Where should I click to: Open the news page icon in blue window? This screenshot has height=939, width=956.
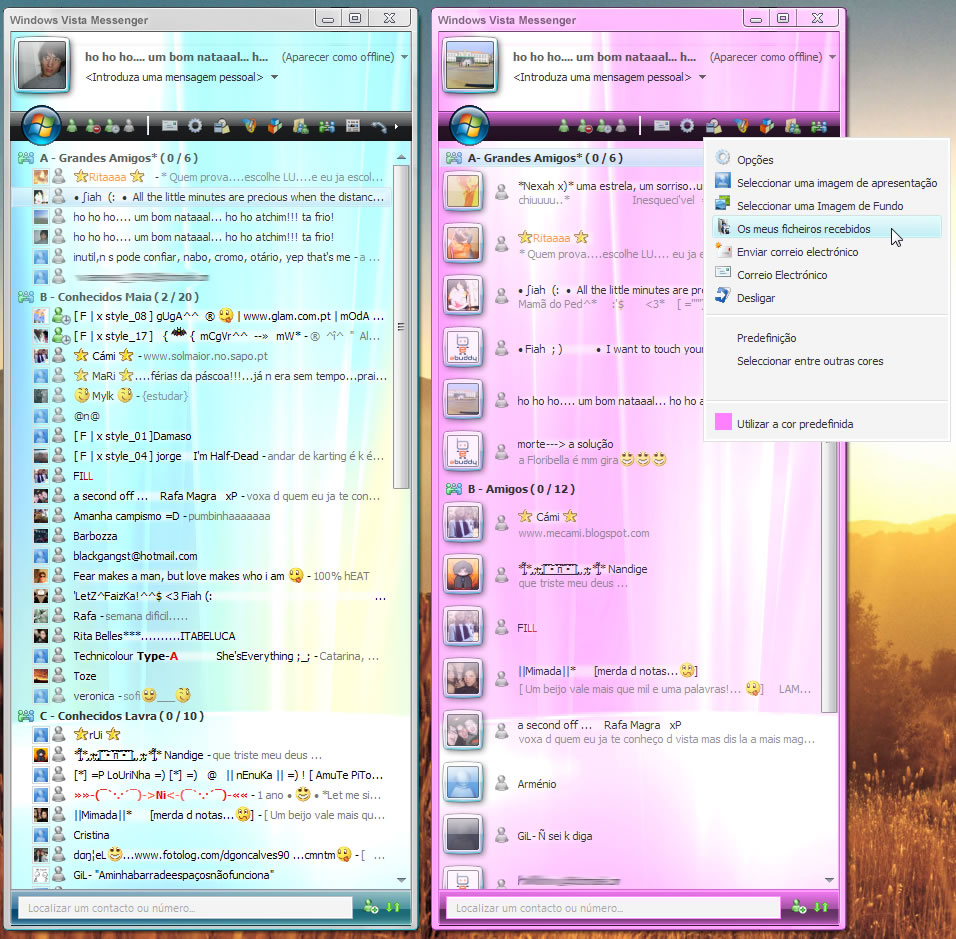pos(353,126)
